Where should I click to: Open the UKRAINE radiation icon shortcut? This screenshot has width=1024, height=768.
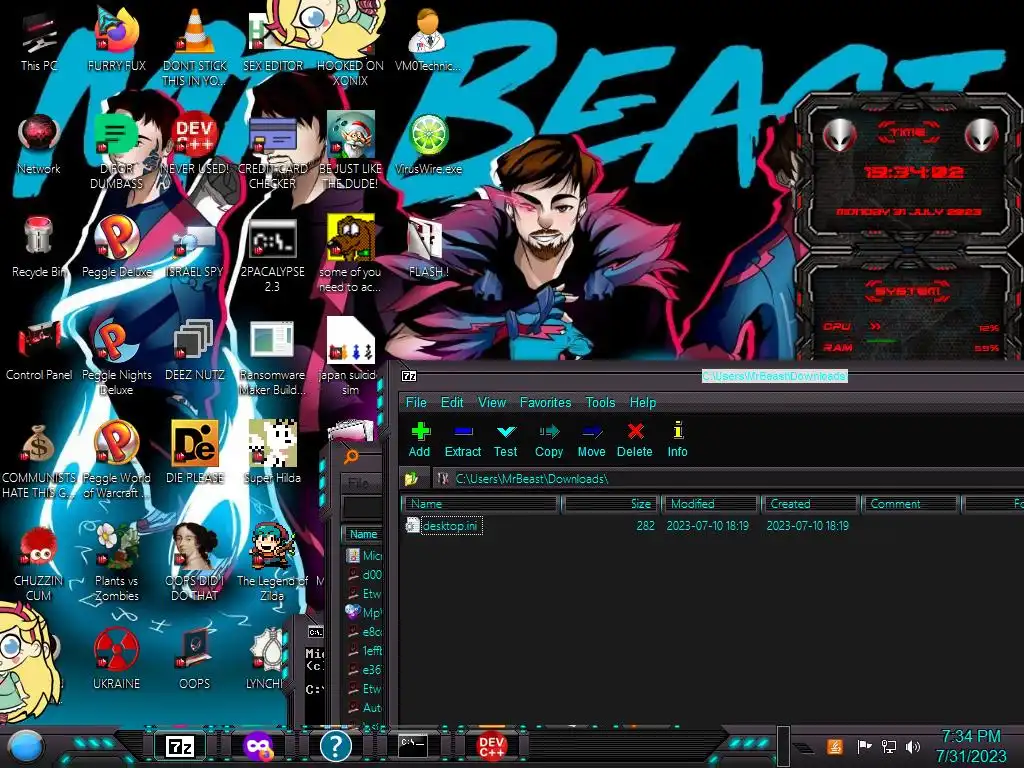click(x=116, y=658)
